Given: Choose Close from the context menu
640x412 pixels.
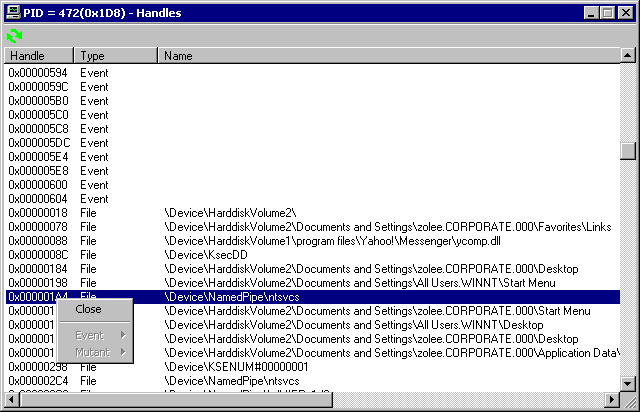Looking at the screenshot, I should 88,309.
